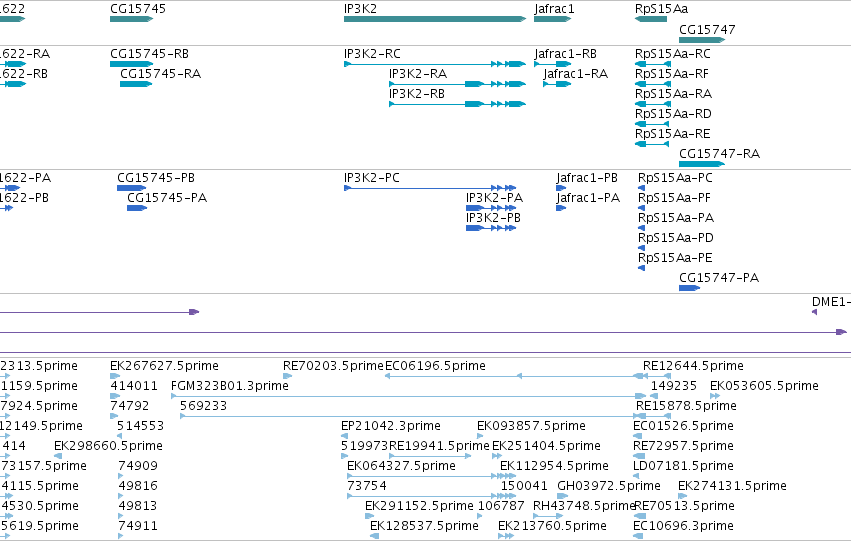851x541 pixels.
Task: Select CG15745-RA transcript label
Action: [x=160, y=74]
